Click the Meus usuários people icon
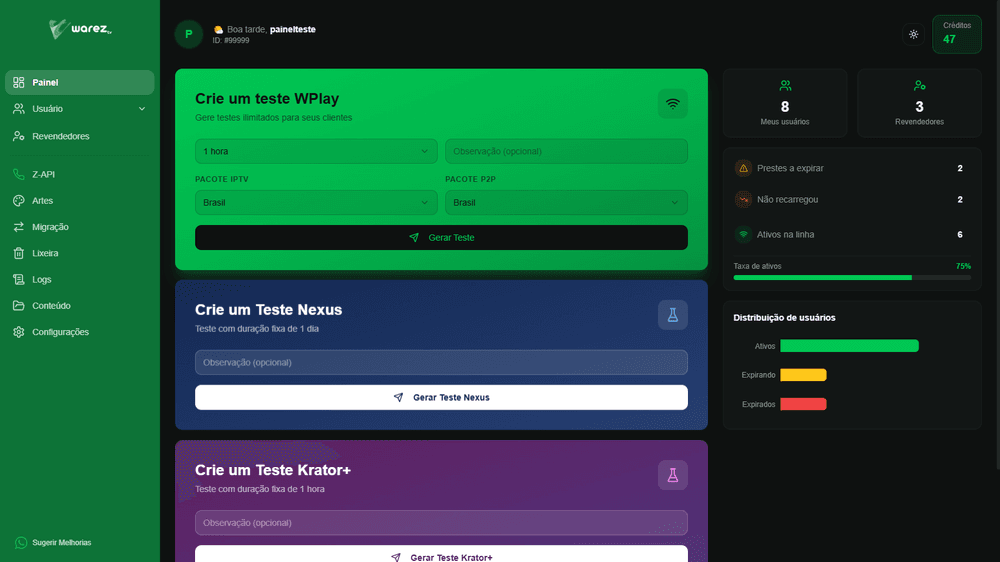This screenshot has width=1000, height=562. click(785, 85)
